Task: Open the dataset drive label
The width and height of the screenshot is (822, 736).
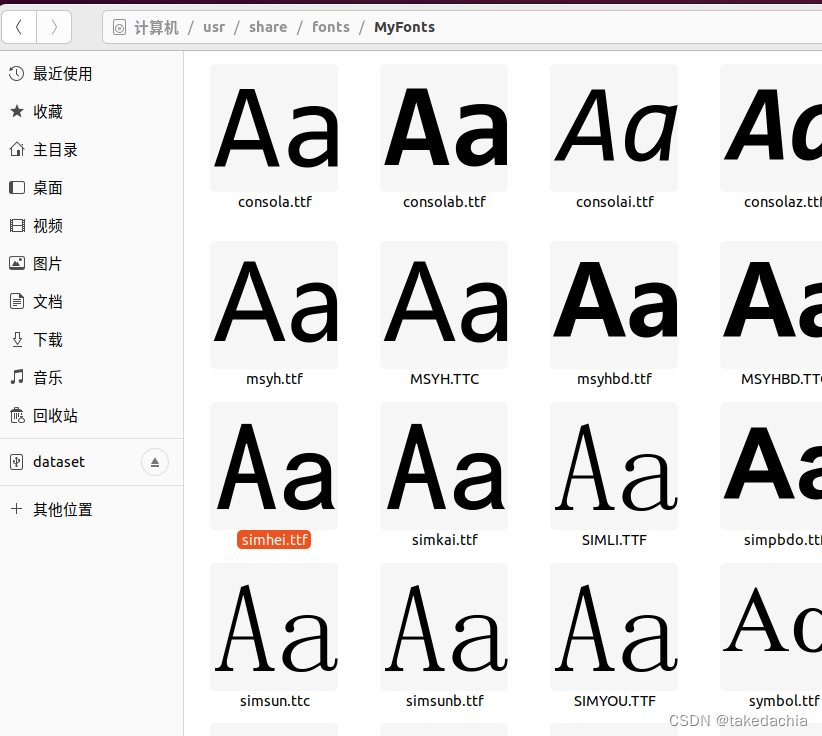Action: click(59, 462)
